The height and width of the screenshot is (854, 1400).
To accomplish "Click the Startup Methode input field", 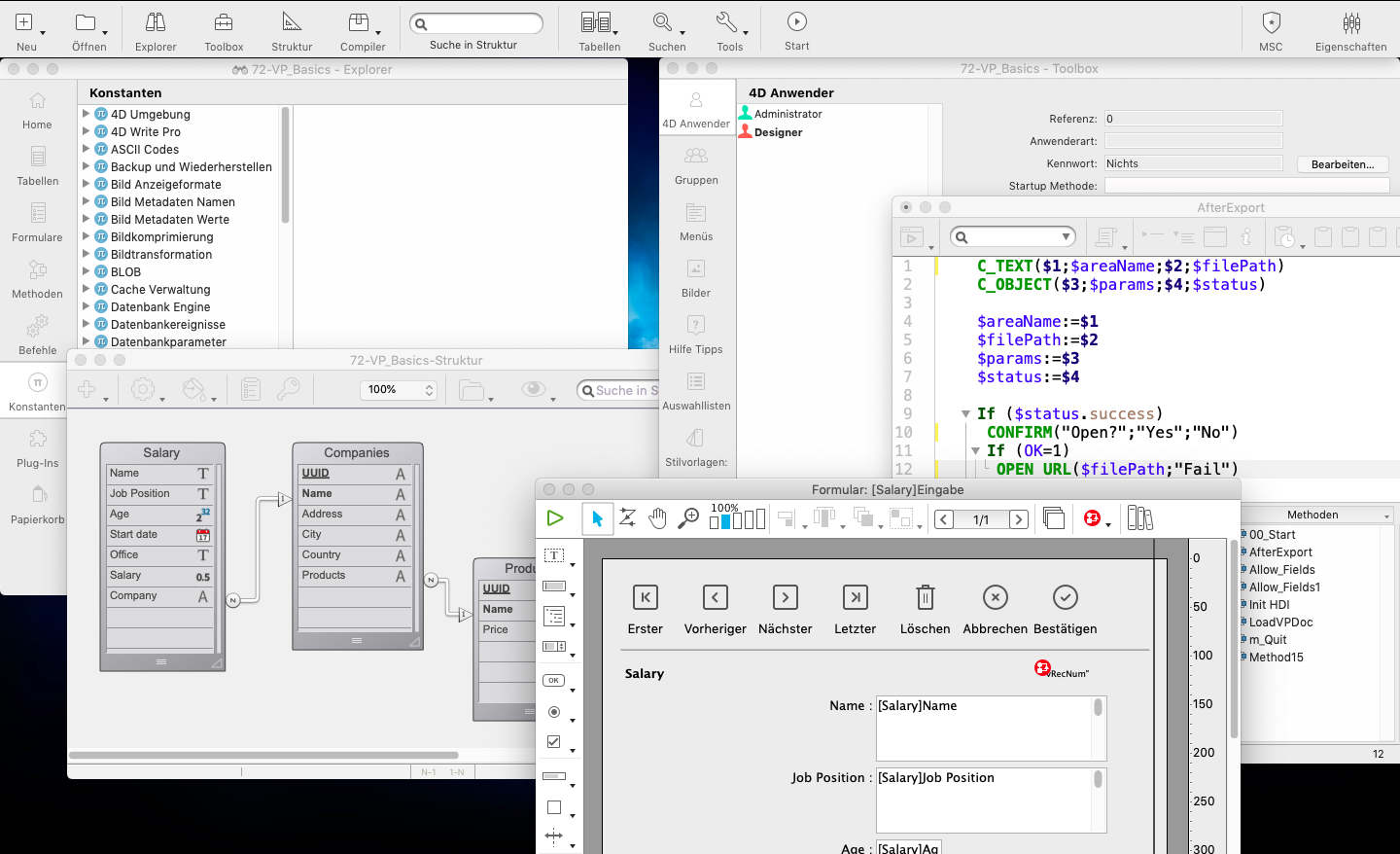I will click(1246, 186).
